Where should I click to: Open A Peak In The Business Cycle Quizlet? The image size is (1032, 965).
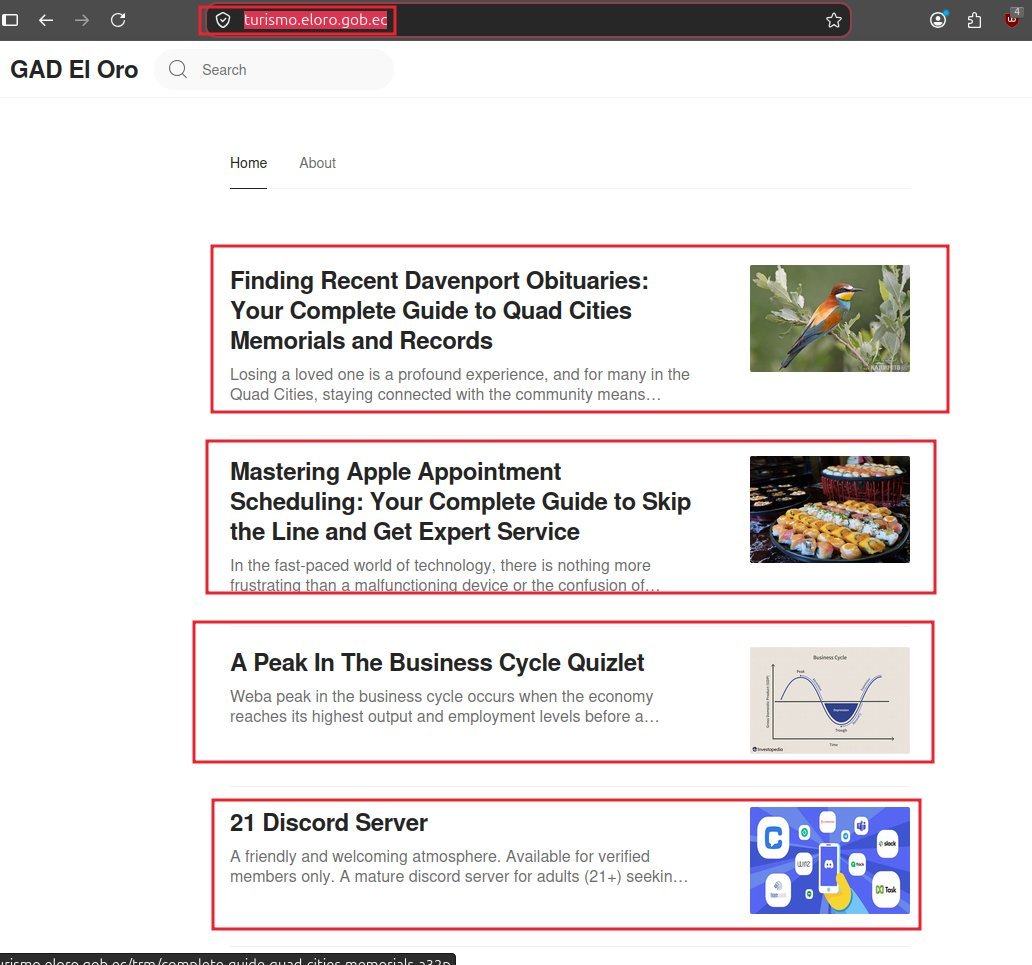(x=437, y=663)
